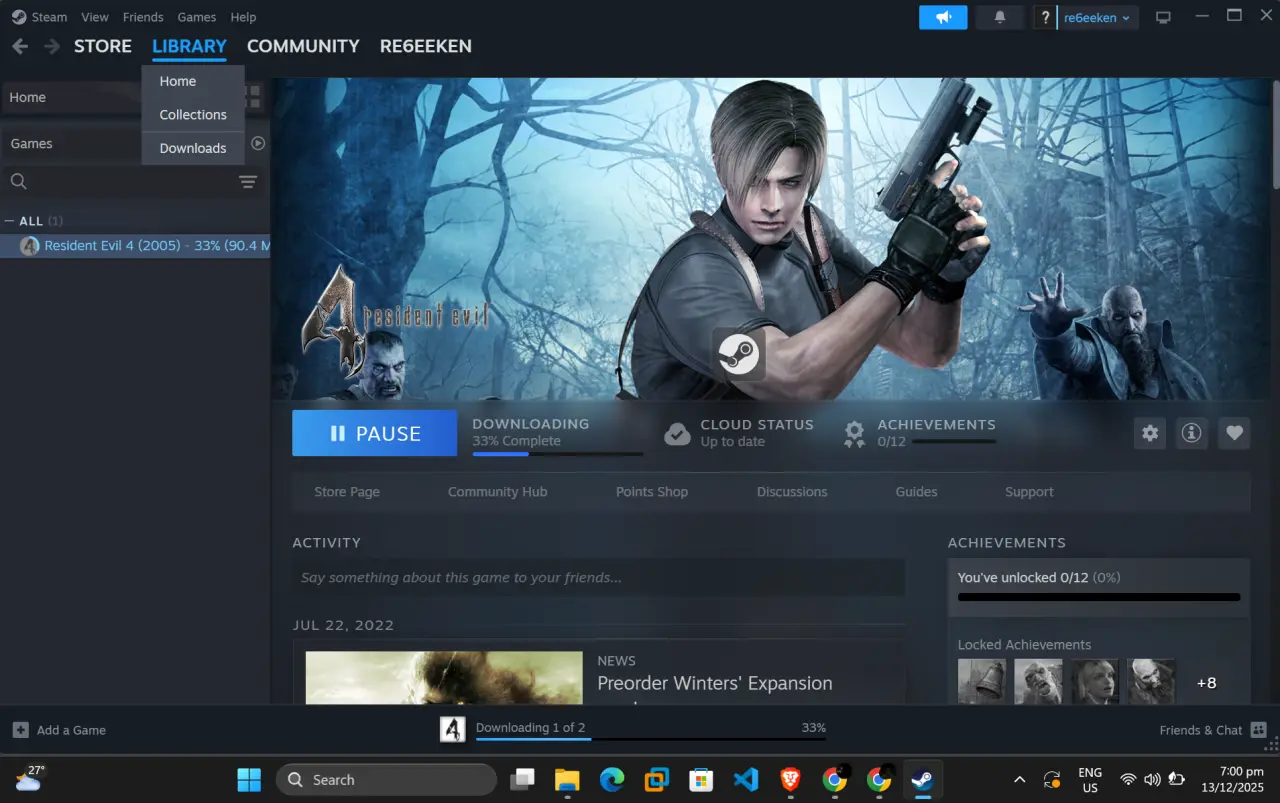Open game settings with the gear icon
Image resolution: width=1280 pixels, height=803 pixels.
[x=1150, y=433]
